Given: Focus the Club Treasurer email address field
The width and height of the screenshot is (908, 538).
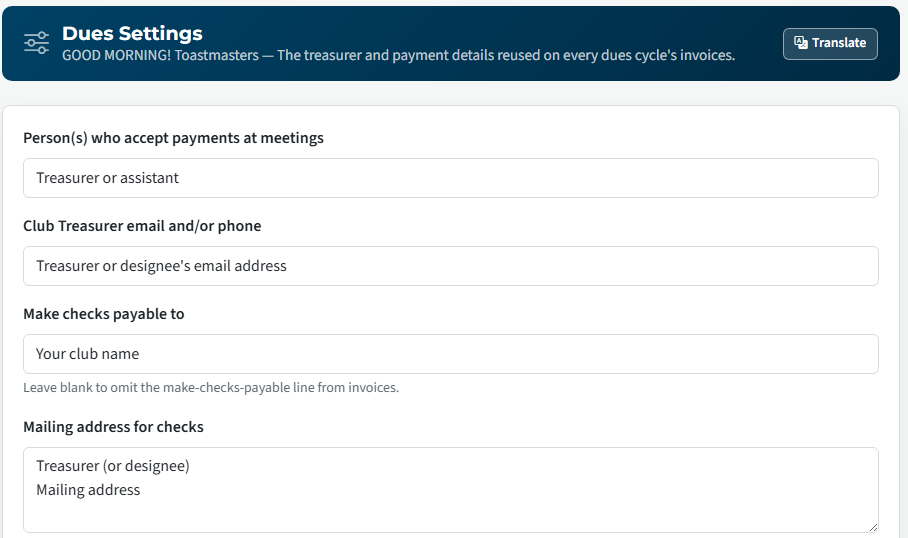Looking at the screenshot, I should (x=451, y=266).
